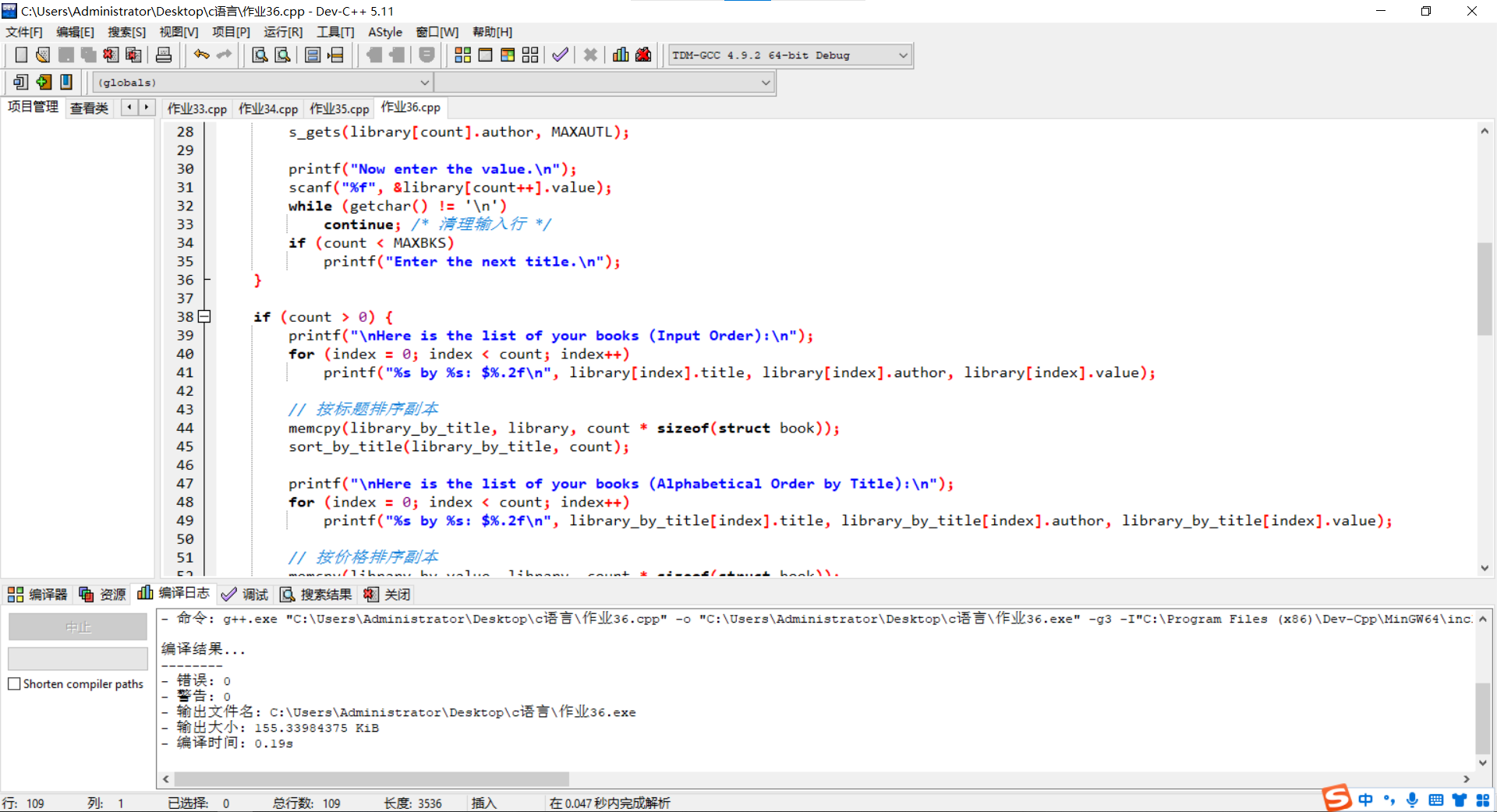Open the 调试 debug panel tab
1497x812 pixels.
(246, 595)
